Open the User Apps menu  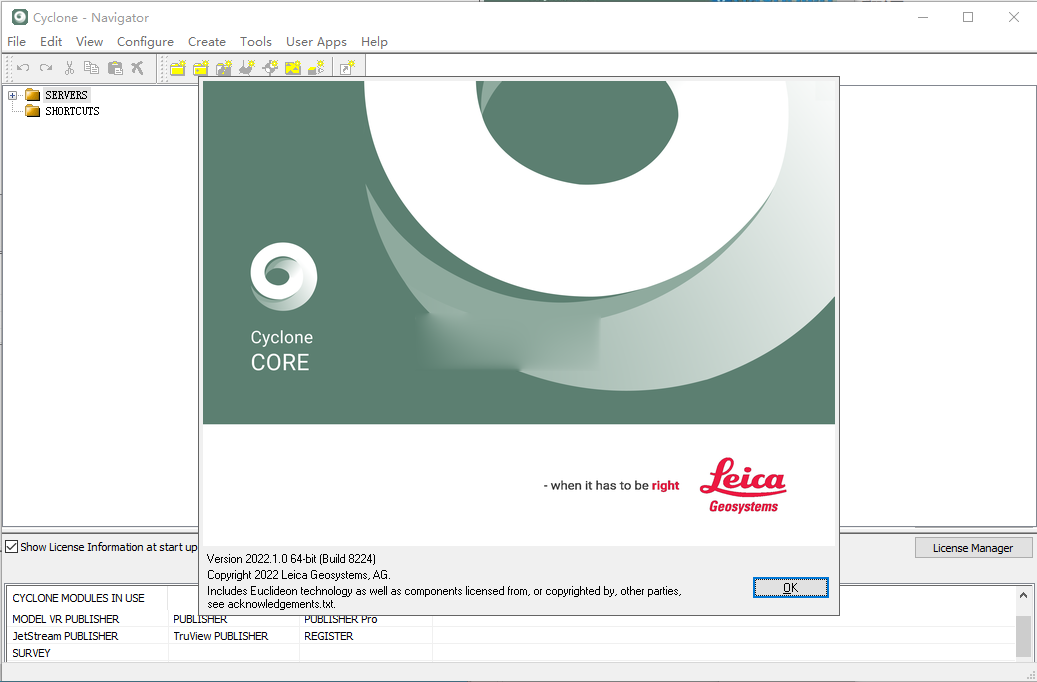click(316, 42)
